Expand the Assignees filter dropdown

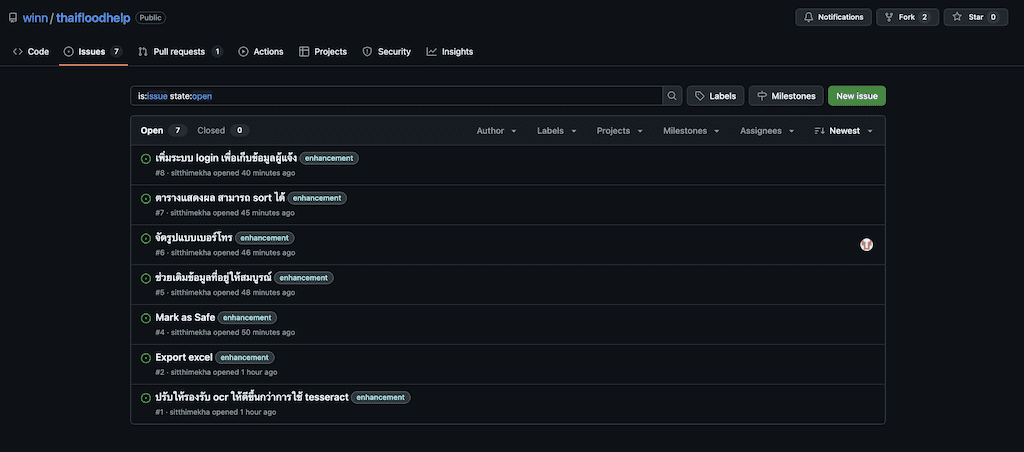(x=768, y=131)
